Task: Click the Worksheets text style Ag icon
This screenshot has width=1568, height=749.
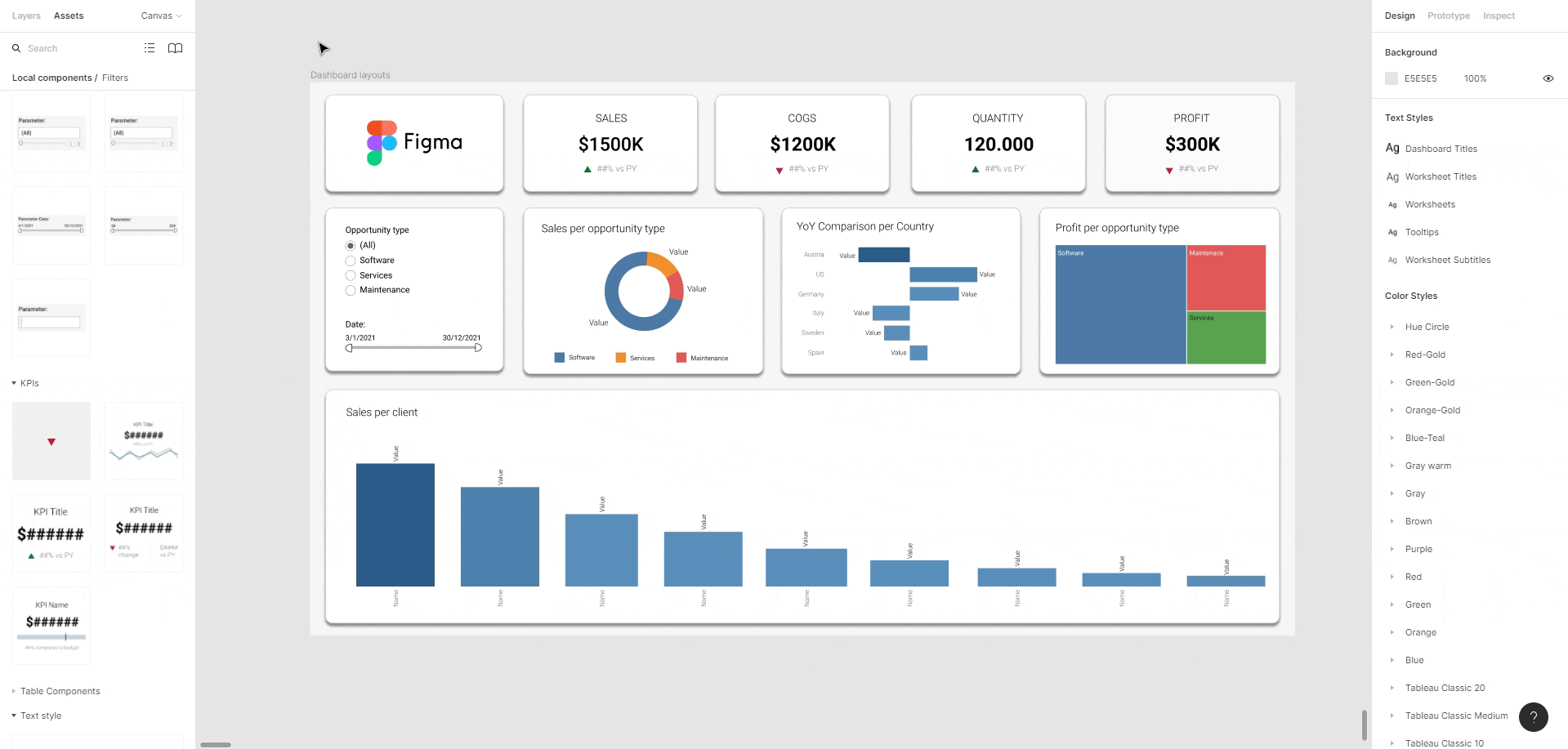Action: tap(1392, 205)
